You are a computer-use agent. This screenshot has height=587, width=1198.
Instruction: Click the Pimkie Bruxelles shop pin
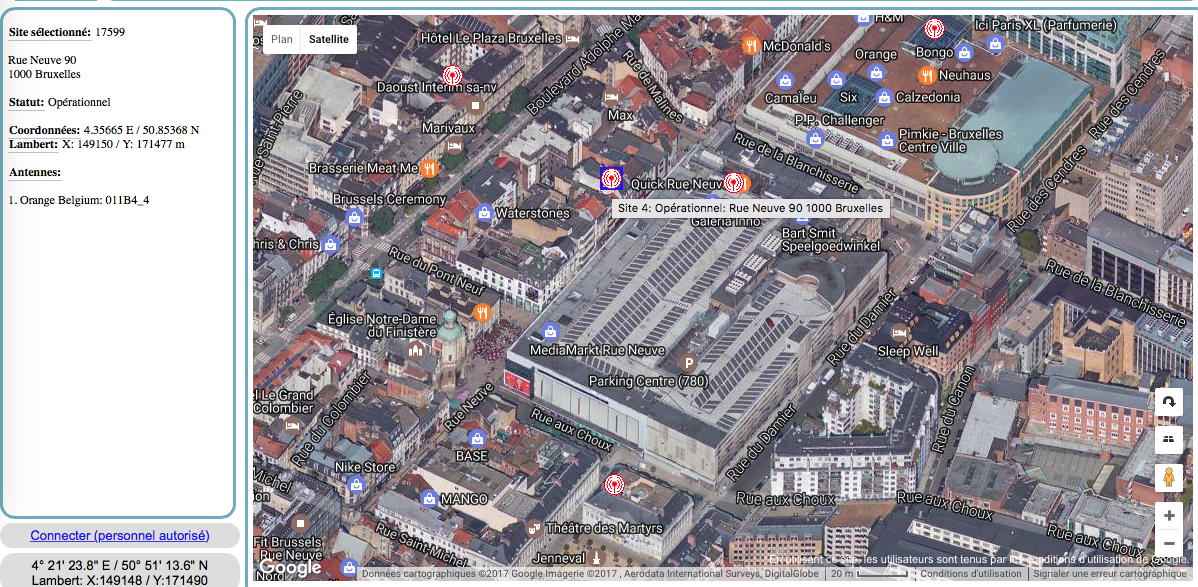pyautogui.click(x=887, y=140)
